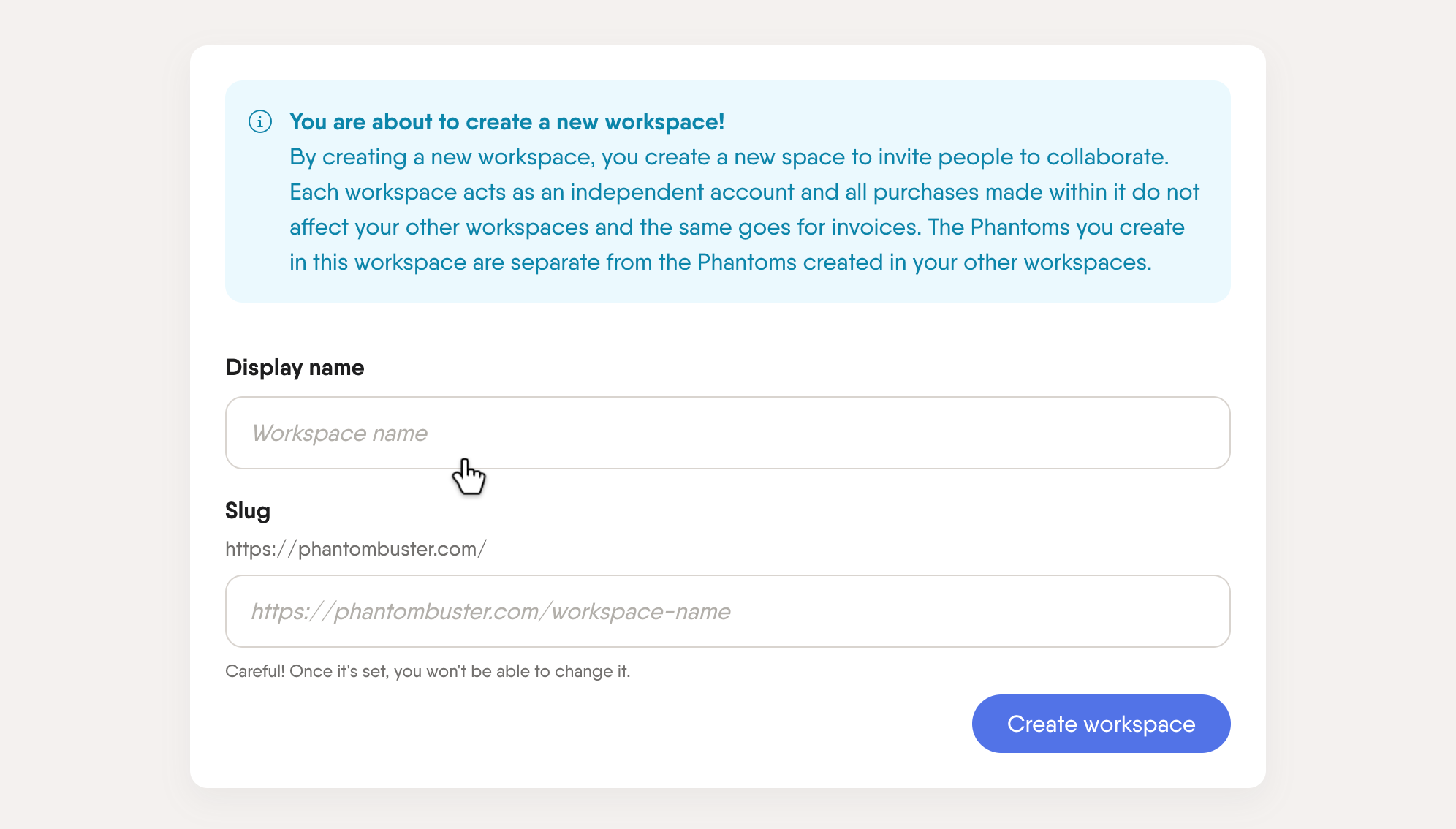Click the word "invoices" in the info banner
The image size is (1456, 829).
pyautogui.click(x=876, y=227)
